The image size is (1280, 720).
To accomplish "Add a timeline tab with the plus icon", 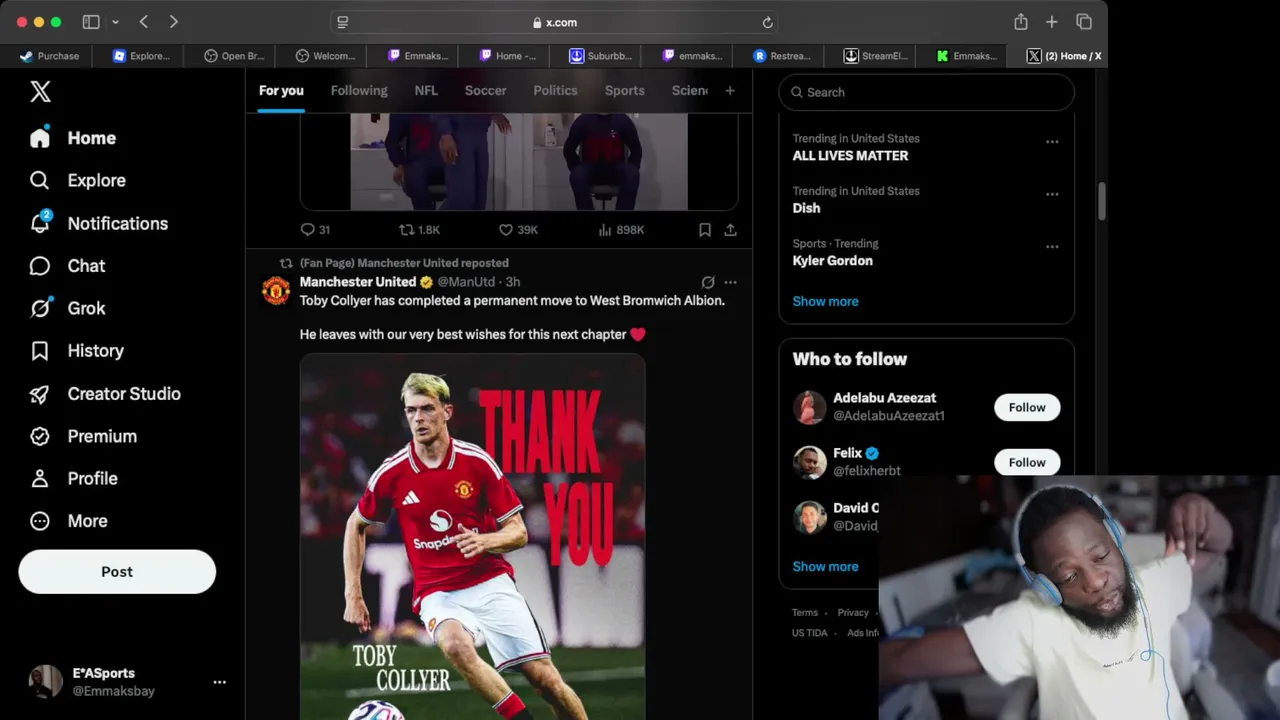I will click(730, 91).
